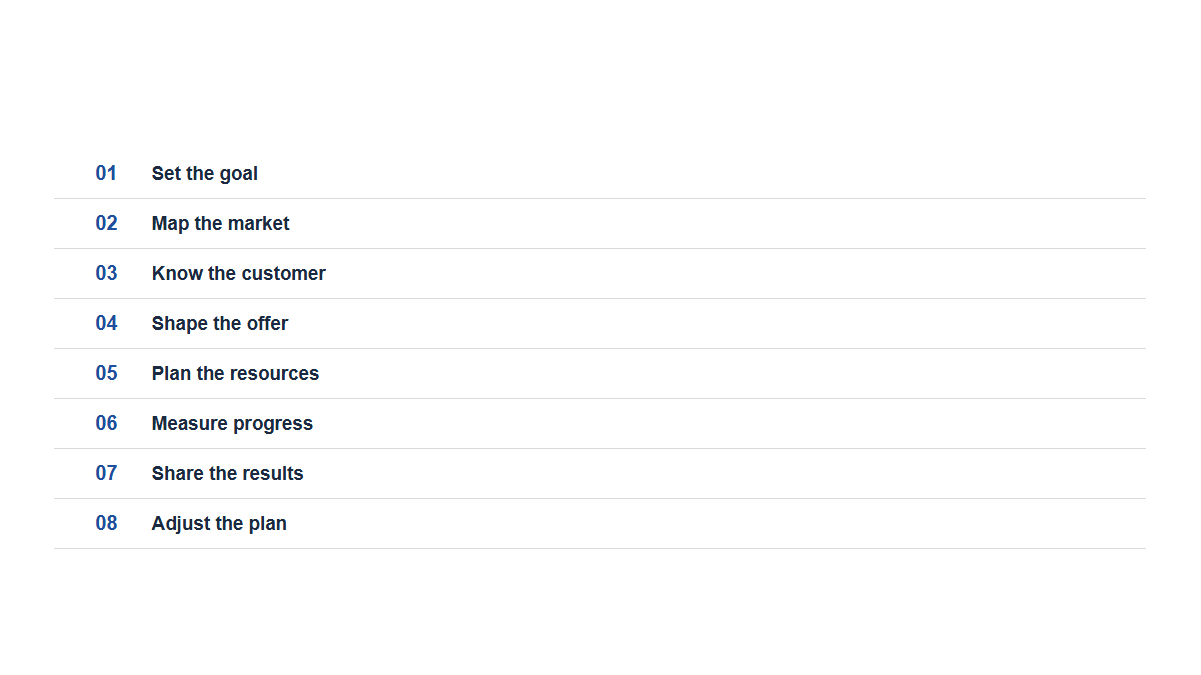This screenshot has height=675, width=1201.
Task: Click the 05 step marker
Action: coord(106,373)
